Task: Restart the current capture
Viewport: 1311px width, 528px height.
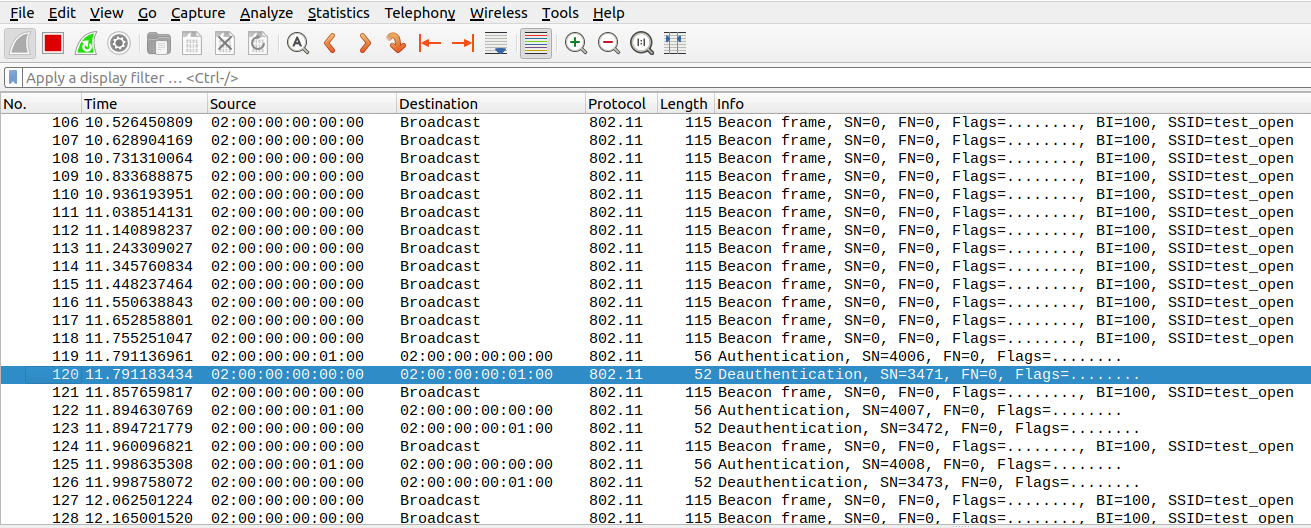Action: pos(86,43)
